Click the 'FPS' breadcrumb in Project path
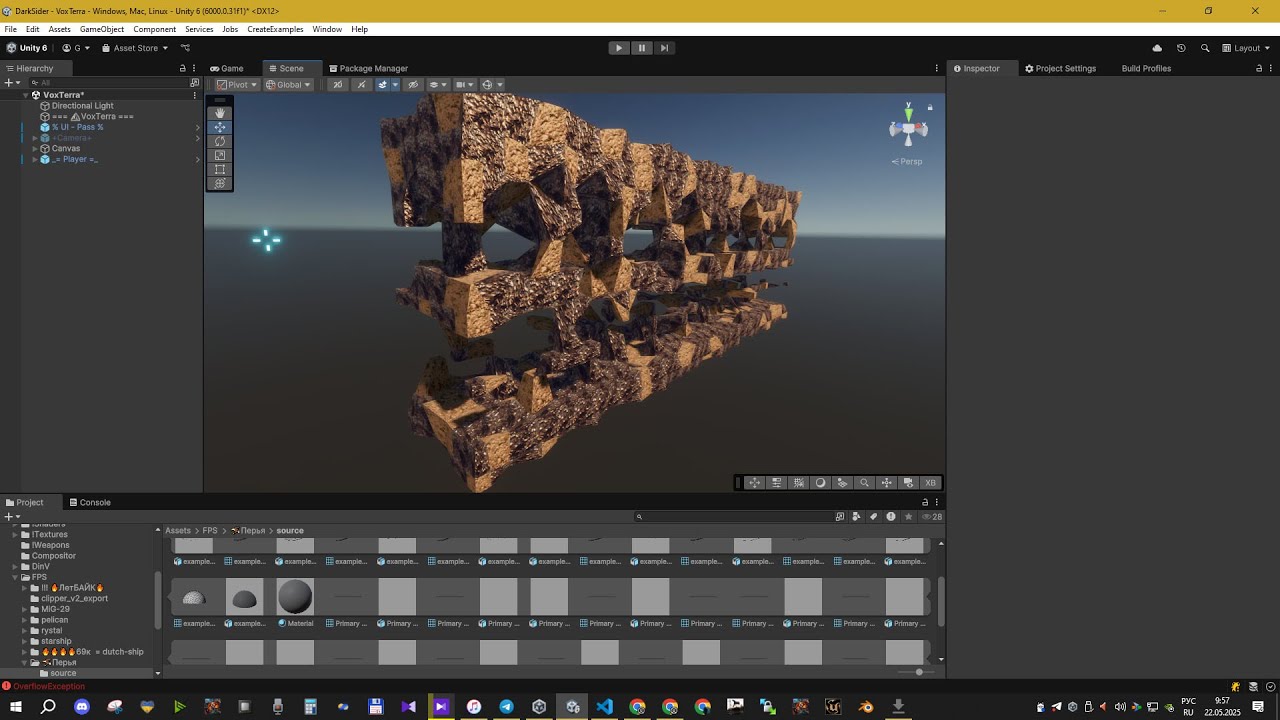The image size is (1280, 720). tap(210, 531)
